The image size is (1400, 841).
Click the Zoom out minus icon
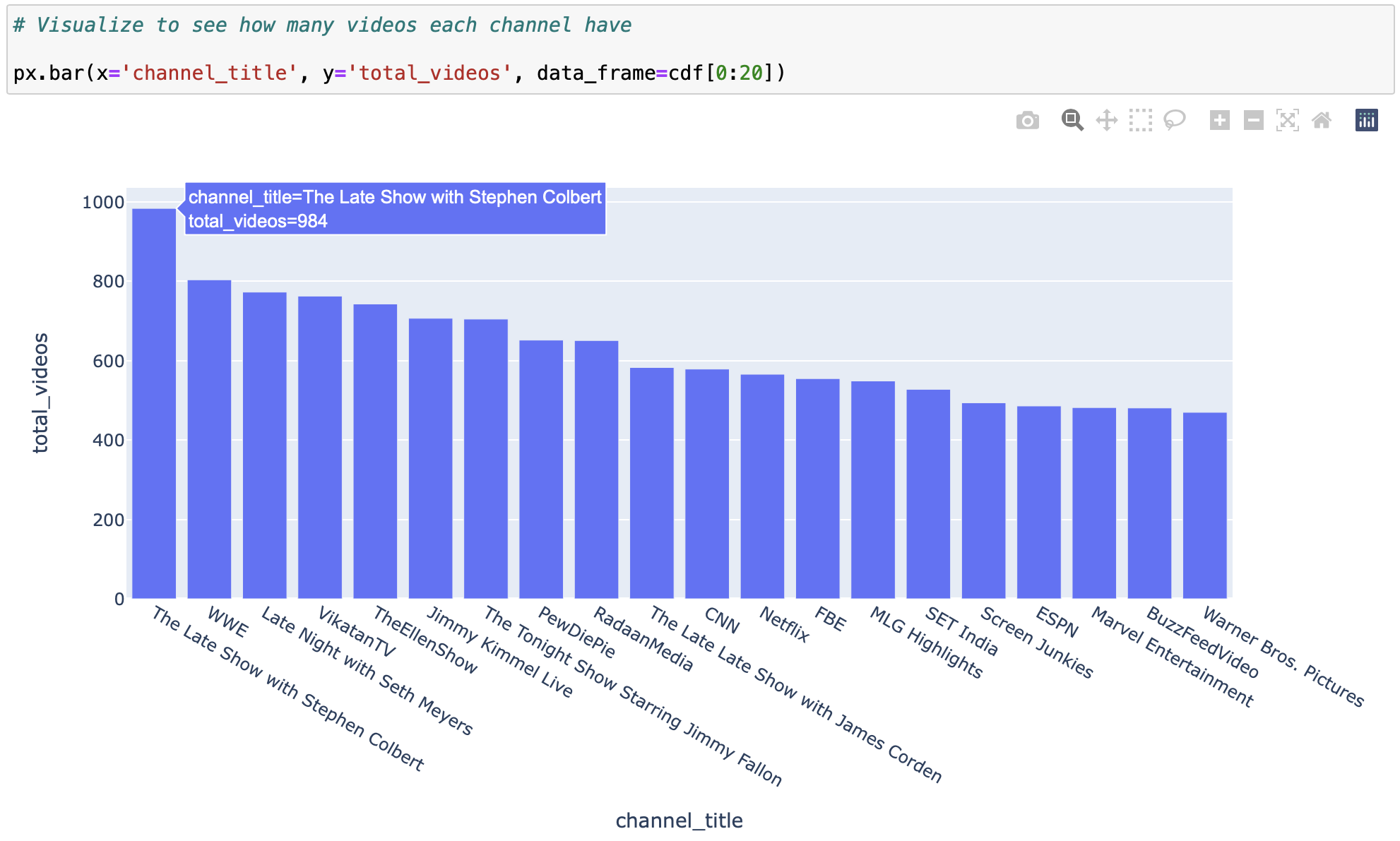[1253, 120]
